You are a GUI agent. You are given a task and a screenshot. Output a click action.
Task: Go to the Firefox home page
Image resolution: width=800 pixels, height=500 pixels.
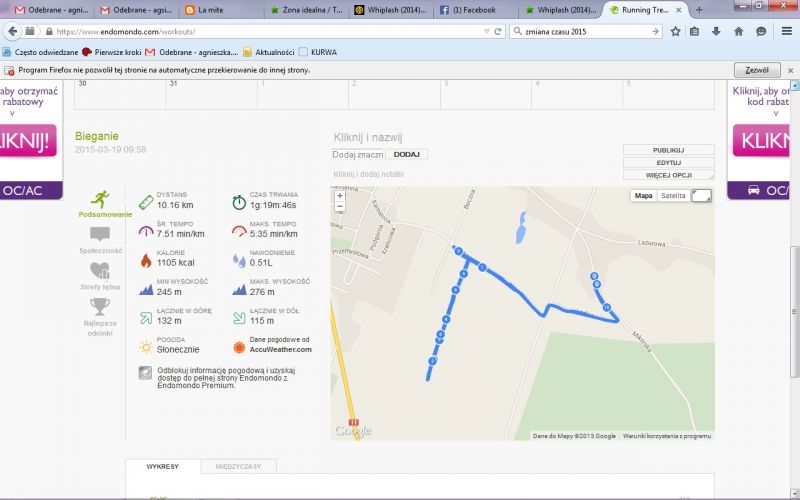pyautogui.click(x=738, y=32)
